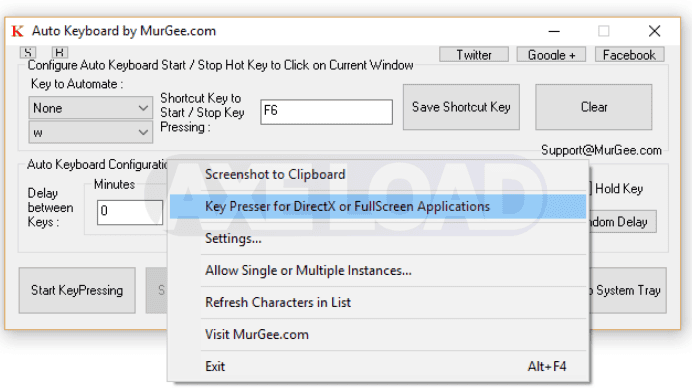Image resolution: width=692 pixels, height=392 pixels.
Task: Click the red K application icon
Action: tap(18, 31)
